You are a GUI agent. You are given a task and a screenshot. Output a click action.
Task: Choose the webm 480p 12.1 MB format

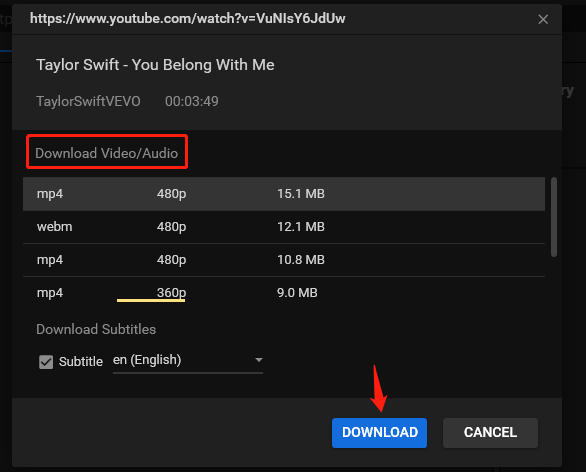(x=284, y=227)
